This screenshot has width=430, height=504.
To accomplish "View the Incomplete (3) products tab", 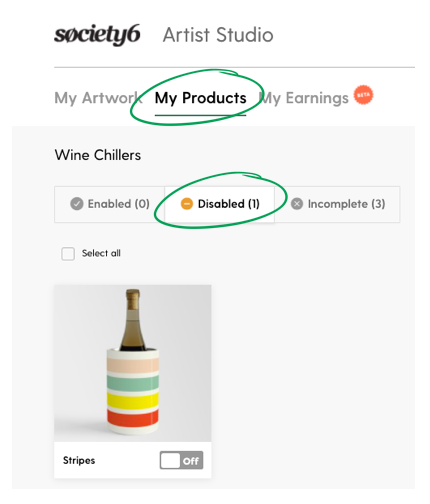I will point(337,204).
